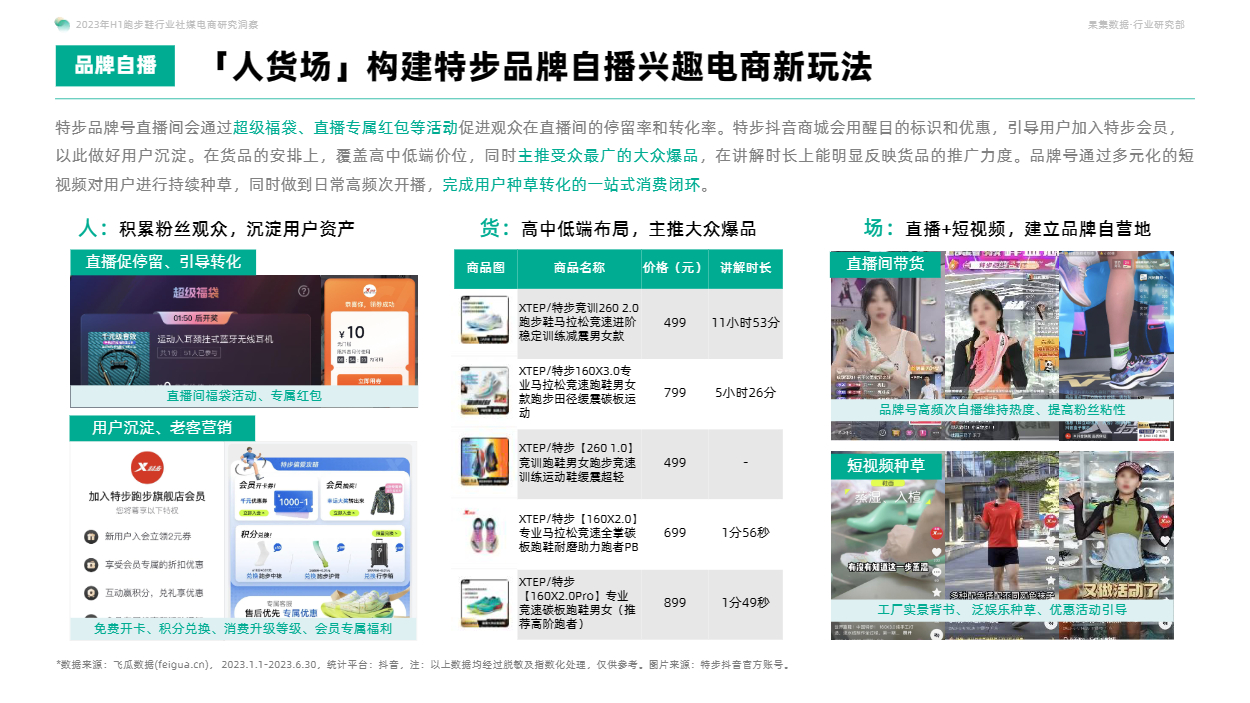Click the short video showing green shoe last
Screen dimensions: 1250x703
(x=888, y=545)
